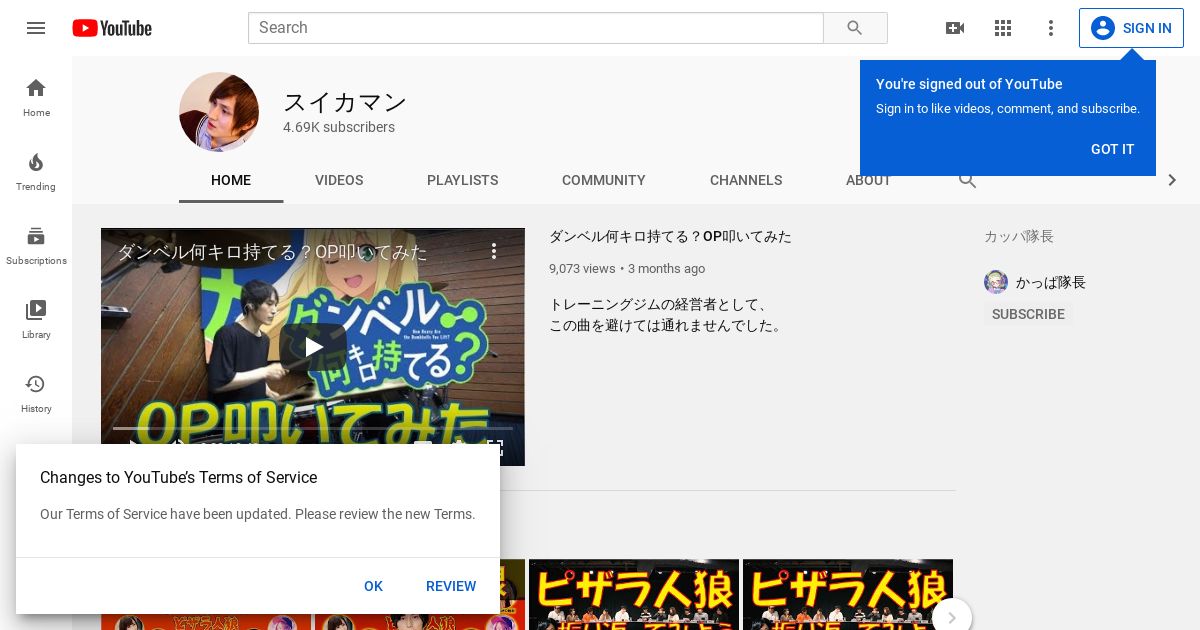Dismiss the tooltip with GOT IT
Viewport: 1200px width, 630px height.
point(1113,149)
